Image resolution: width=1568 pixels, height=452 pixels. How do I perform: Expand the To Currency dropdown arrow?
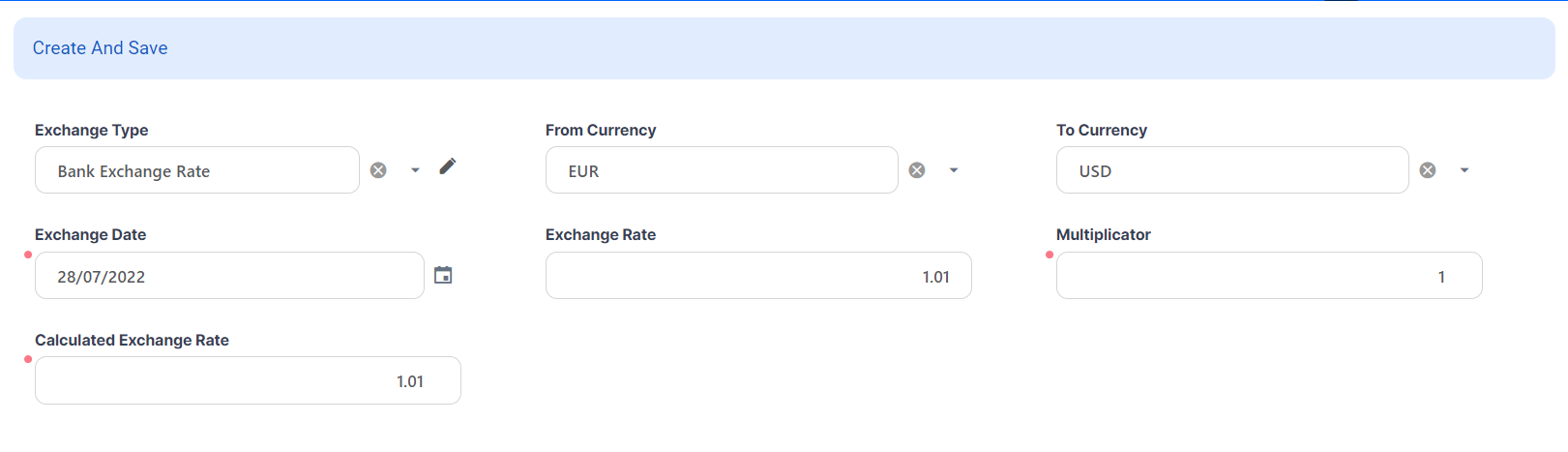coord(1464,170)
